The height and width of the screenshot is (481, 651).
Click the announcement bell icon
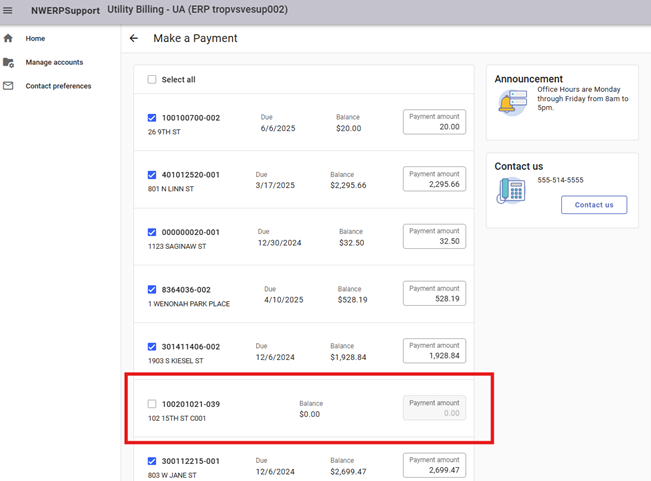tap(511, 102)
